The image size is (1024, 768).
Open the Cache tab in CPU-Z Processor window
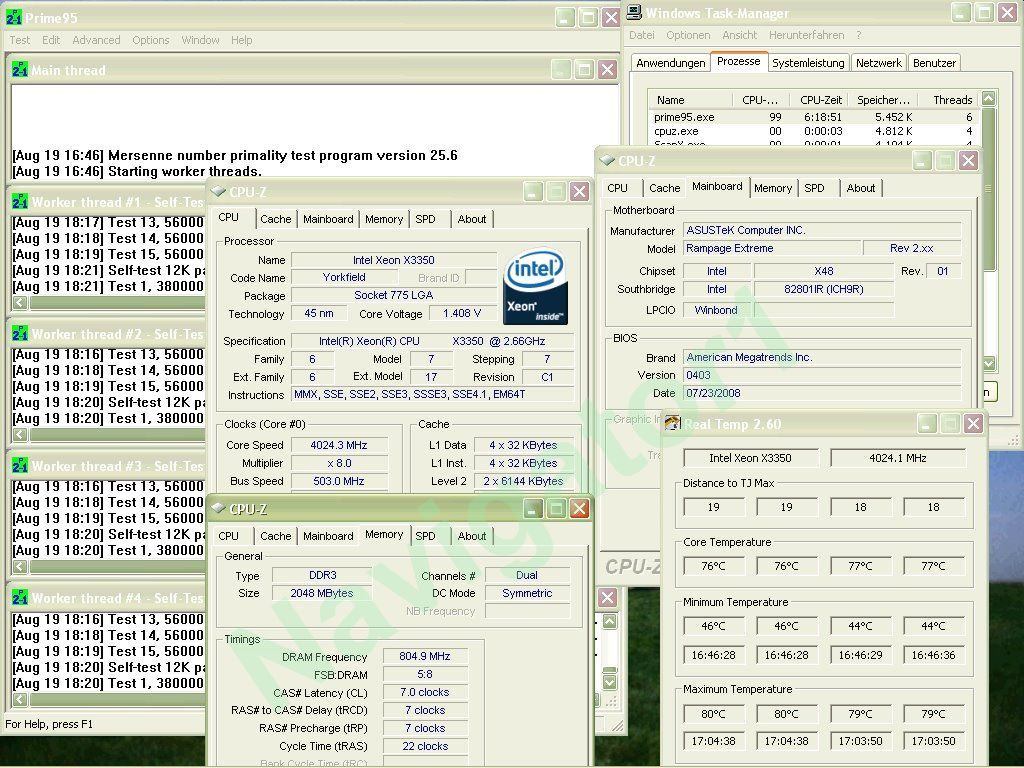276,219
